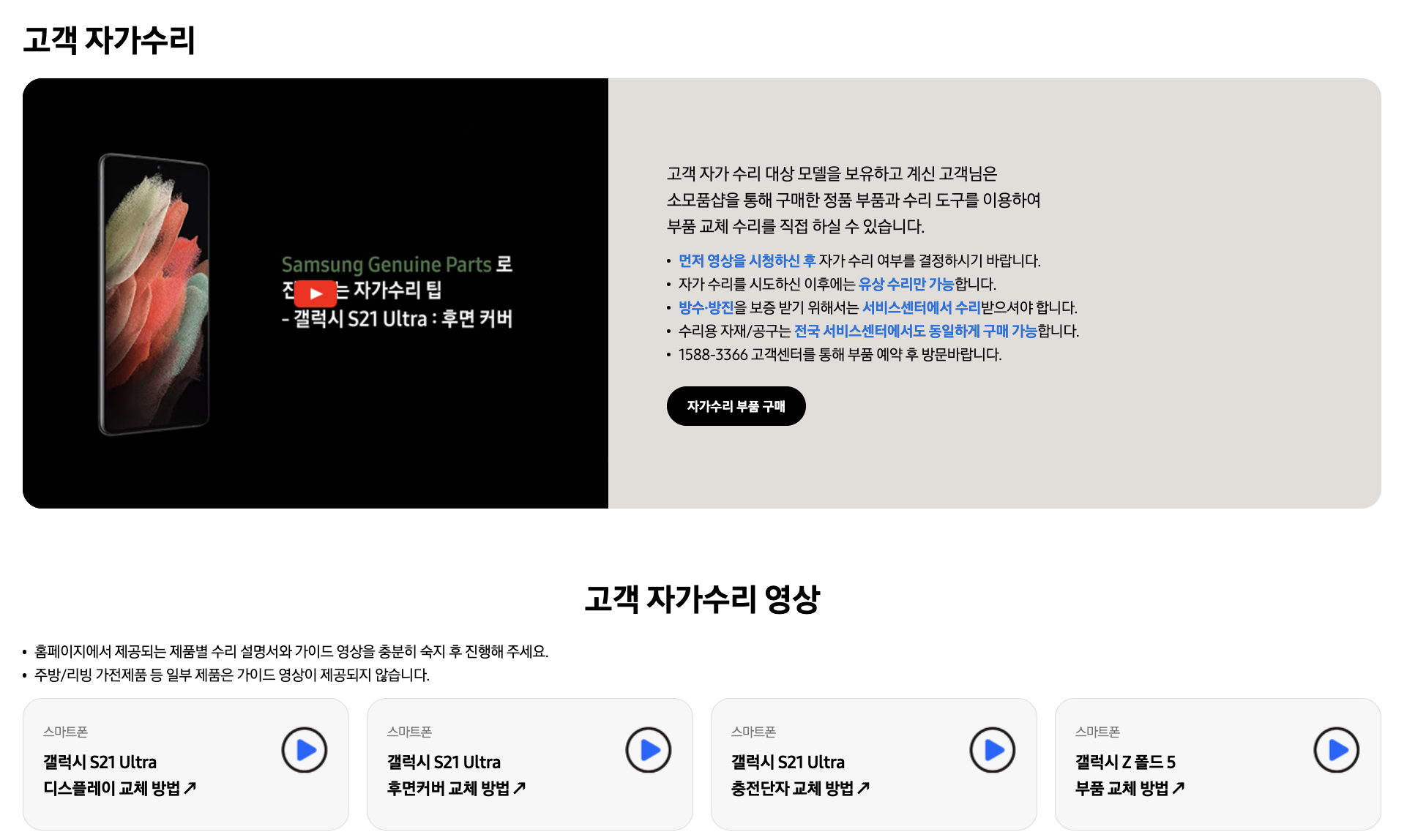
Task: Click the 주방/리빙 가전제품 notice line
Action: (232, 675)
